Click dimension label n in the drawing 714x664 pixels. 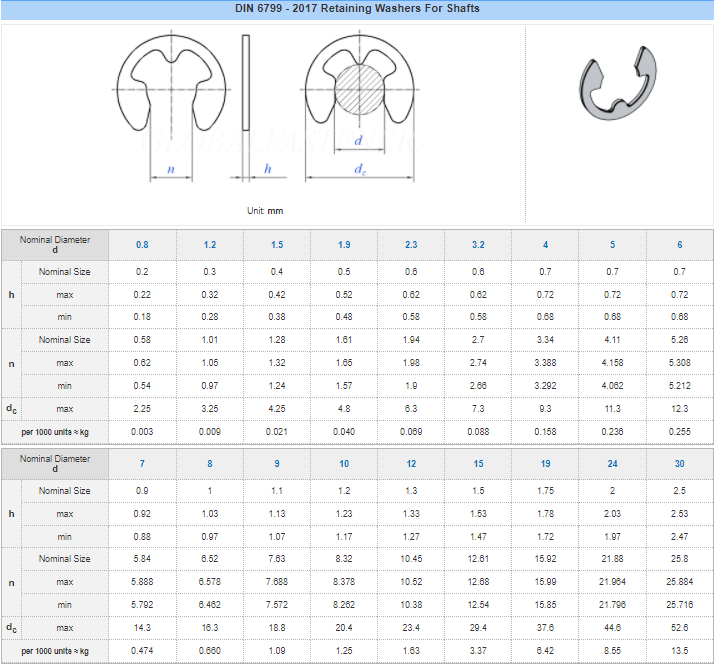[x=171, y=169]
